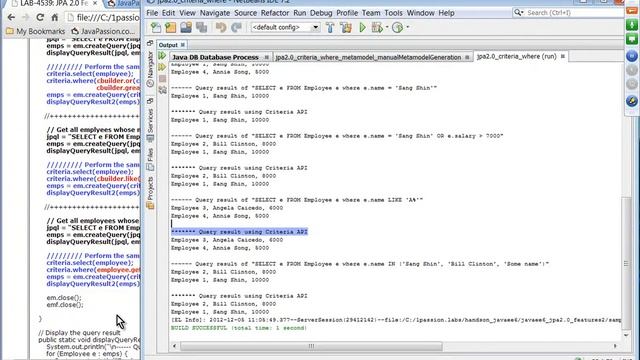This screenshot has height=360, width=640.
Task: Click the JavaPassion.co bookmark in browser
Action: tap(103, 31)
